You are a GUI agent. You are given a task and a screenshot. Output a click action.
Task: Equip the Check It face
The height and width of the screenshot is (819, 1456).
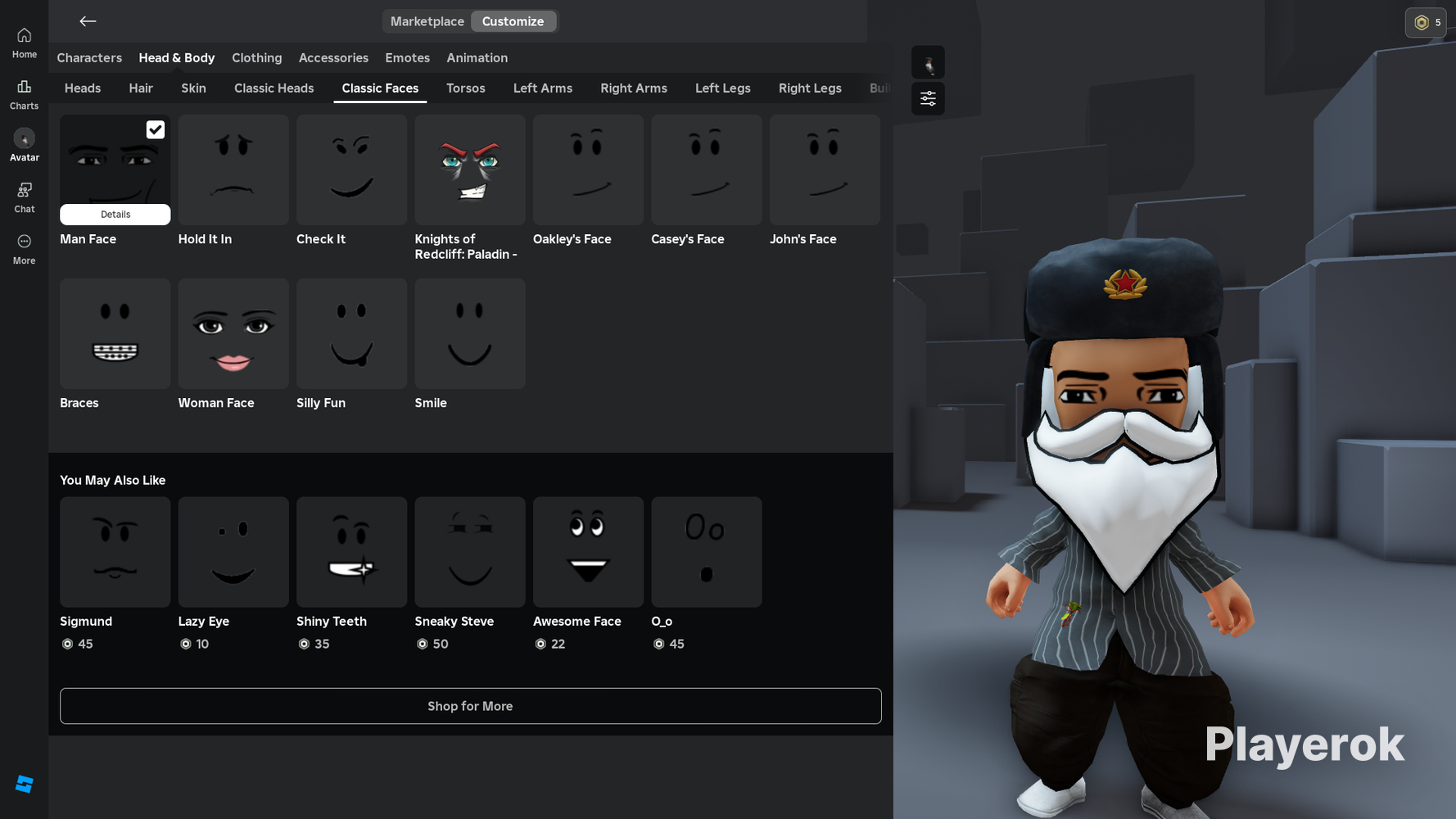pos(351,170)
